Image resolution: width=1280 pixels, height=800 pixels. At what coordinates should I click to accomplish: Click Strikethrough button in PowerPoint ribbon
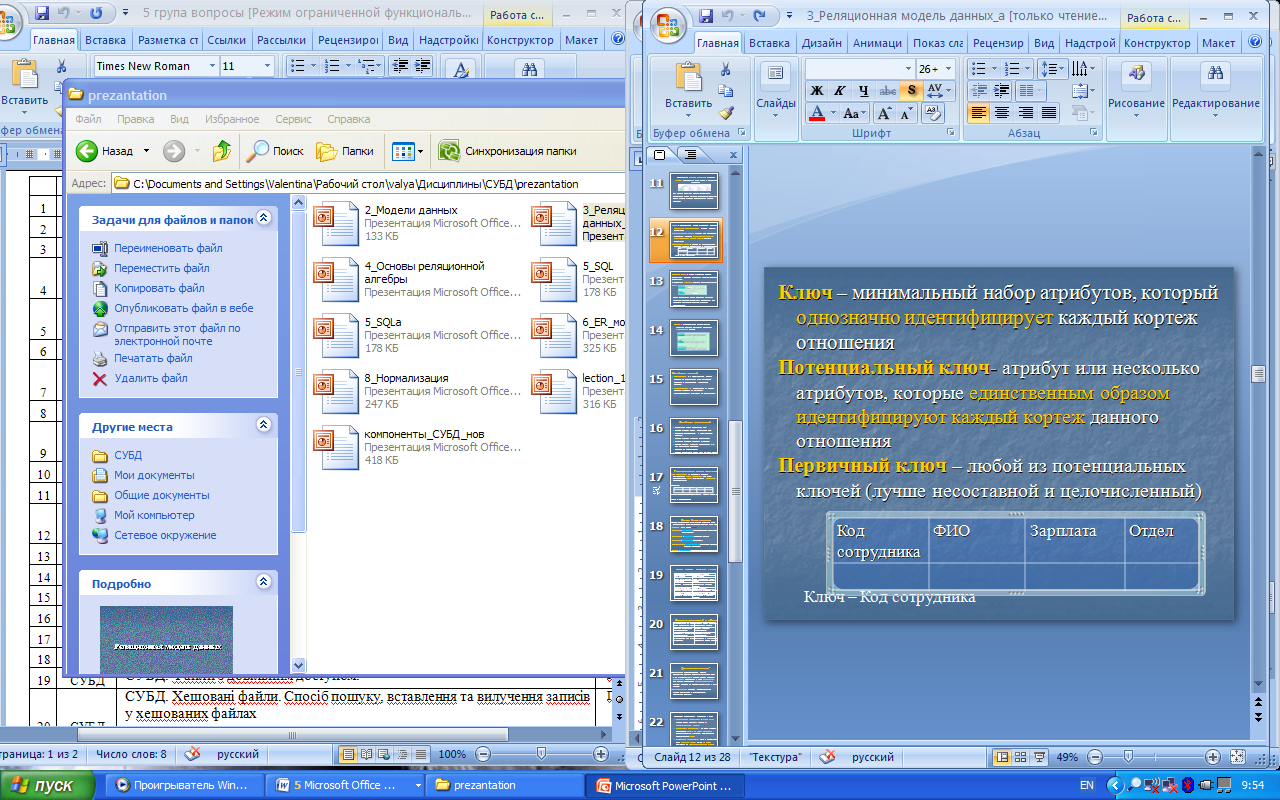[x=886, y=91]
